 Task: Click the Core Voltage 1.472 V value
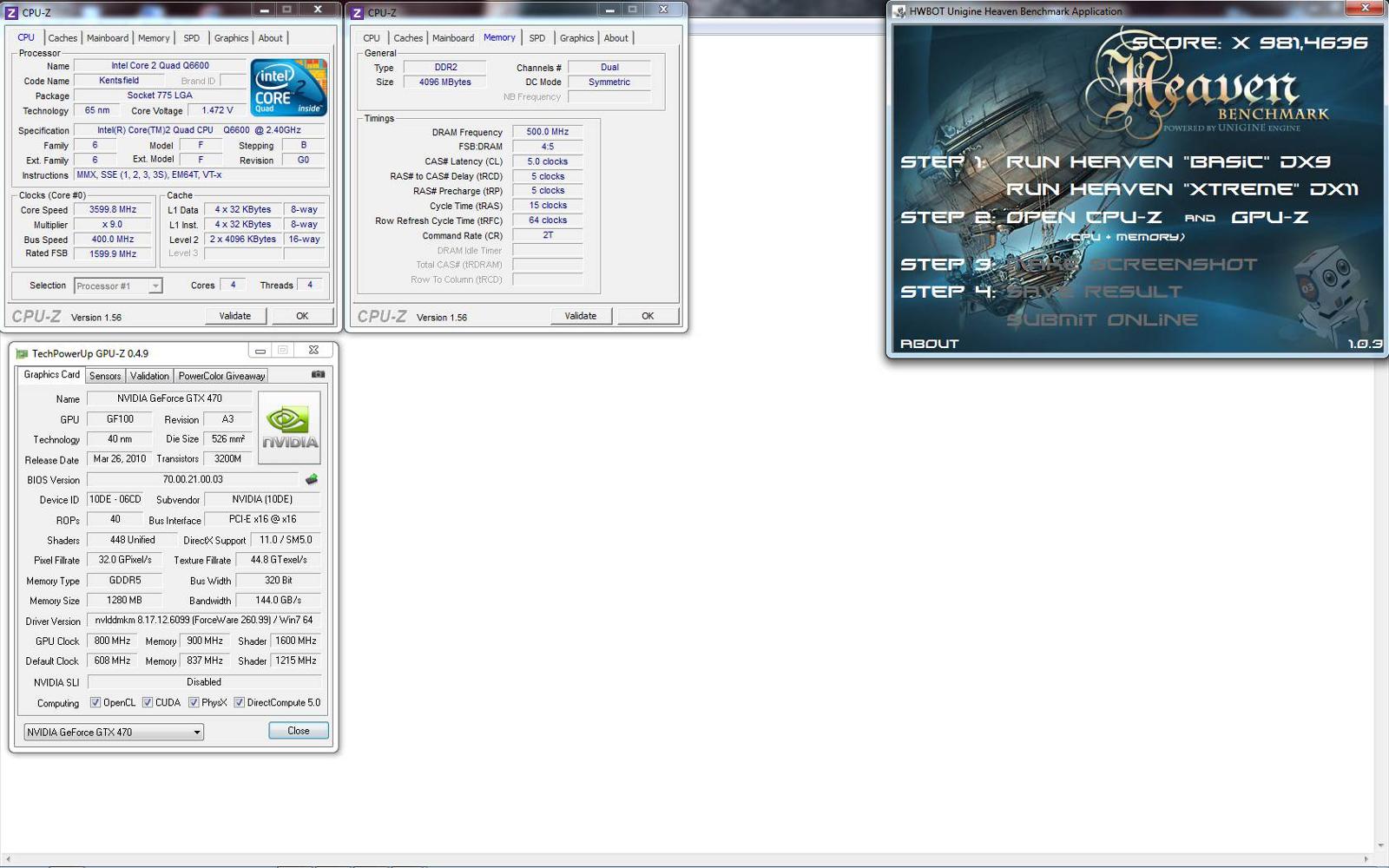pyautogui.click(x=217, y=111)
